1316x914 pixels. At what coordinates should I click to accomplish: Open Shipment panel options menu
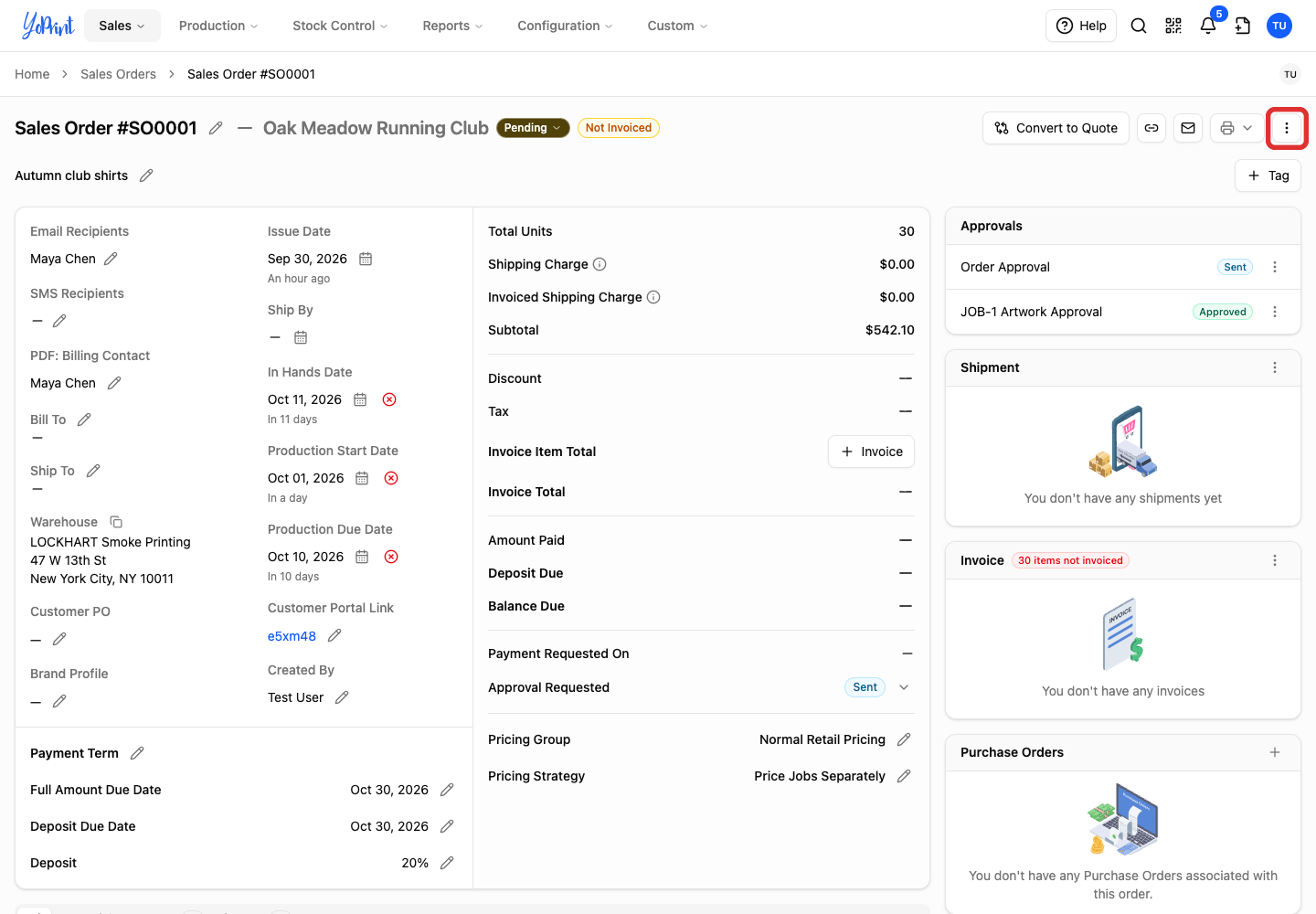coord(1275,367)
